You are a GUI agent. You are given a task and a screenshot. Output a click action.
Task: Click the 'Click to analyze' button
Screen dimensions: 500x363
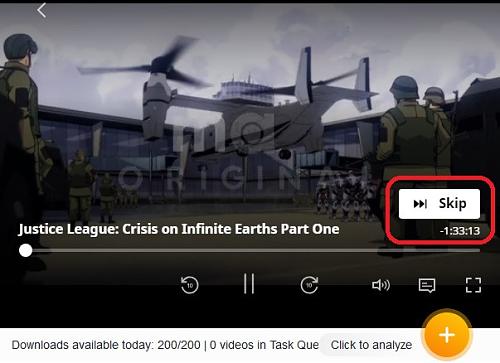371,345
